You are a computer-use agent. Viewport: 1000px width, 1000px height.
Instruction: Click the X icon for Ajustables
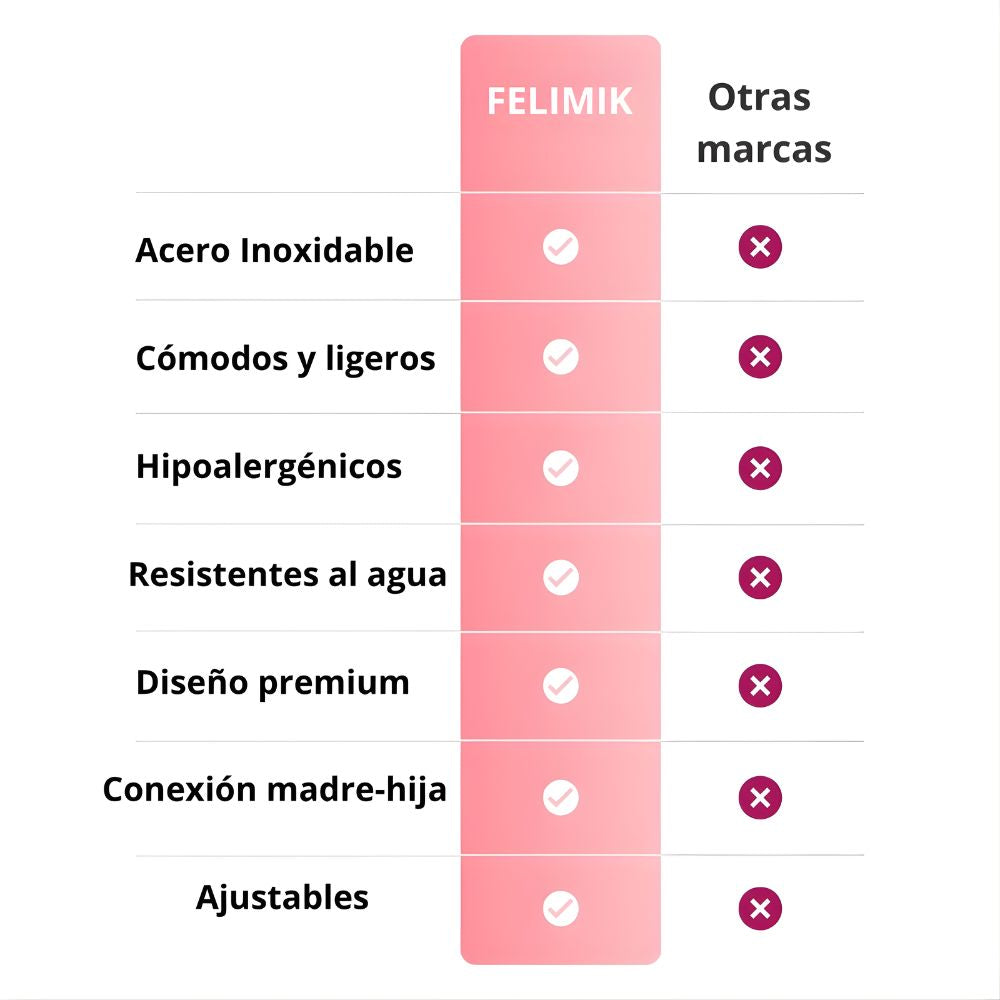pos(760,908)
